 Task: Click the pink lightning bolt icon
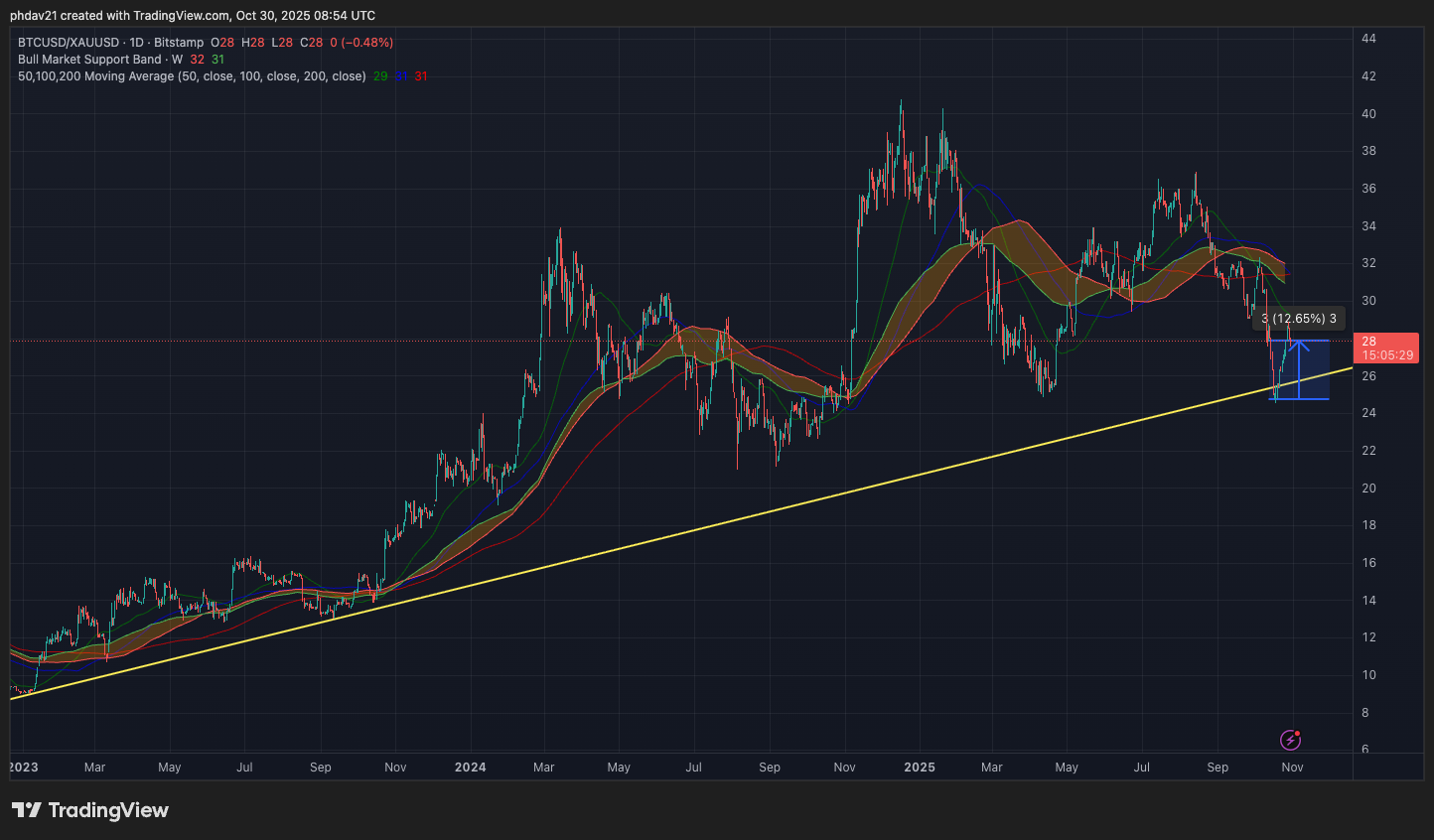pyautogui.click(x=1290, y=740)
